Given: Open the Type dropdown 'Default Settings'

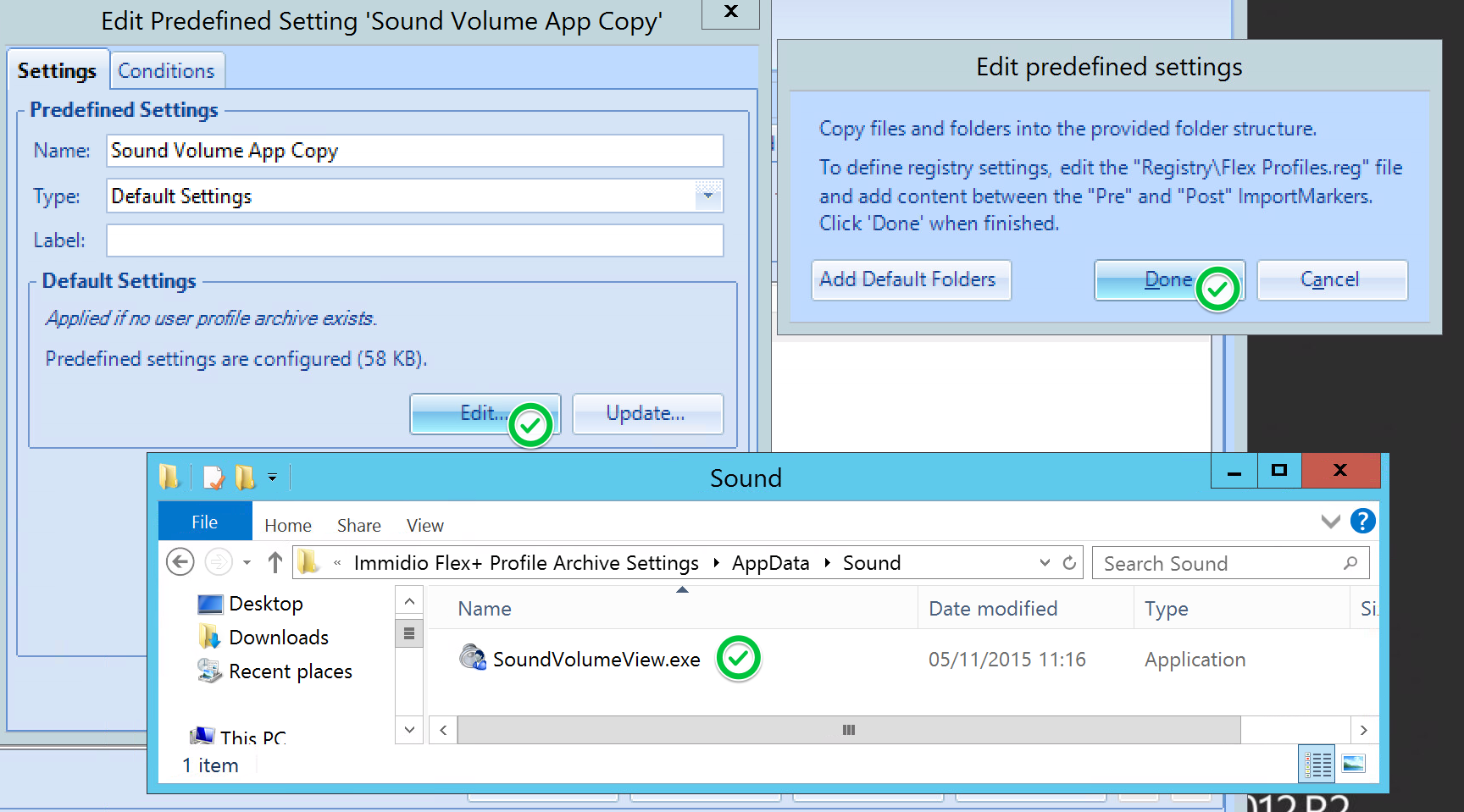Looking at the screenshot, I should tap(415, 196).
